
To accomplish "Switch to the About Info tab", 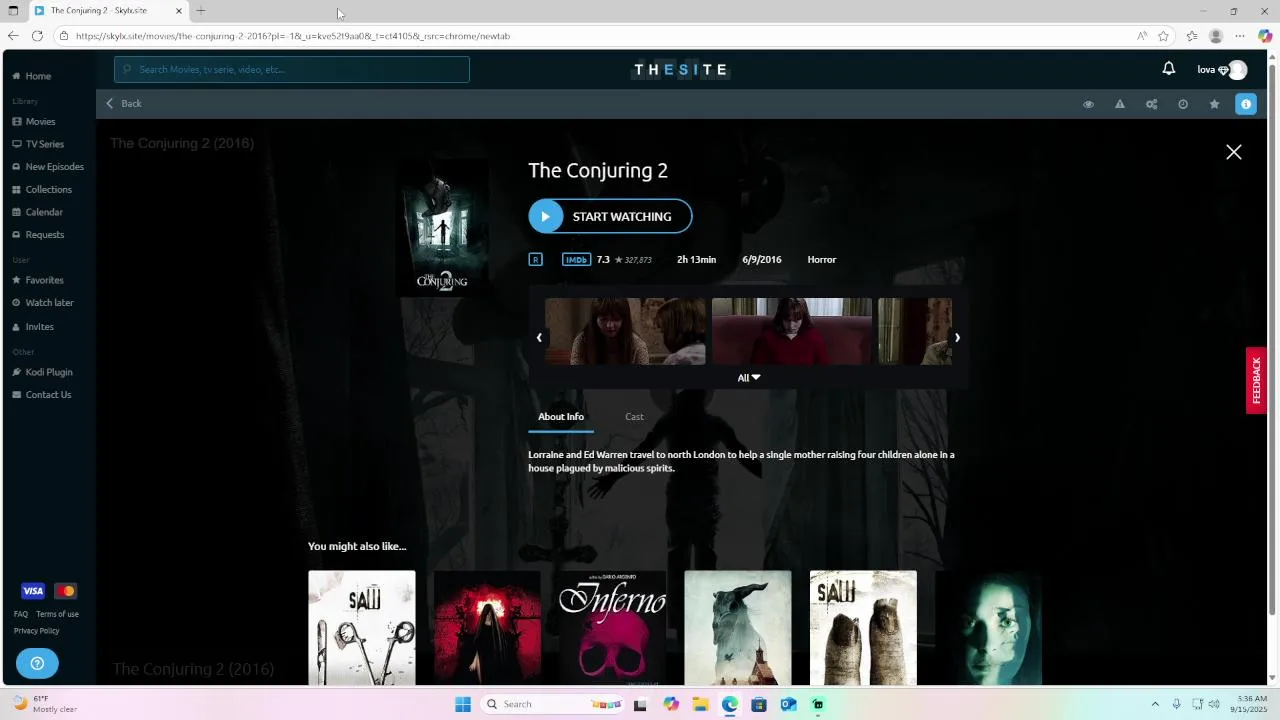I will pos(561,417).
